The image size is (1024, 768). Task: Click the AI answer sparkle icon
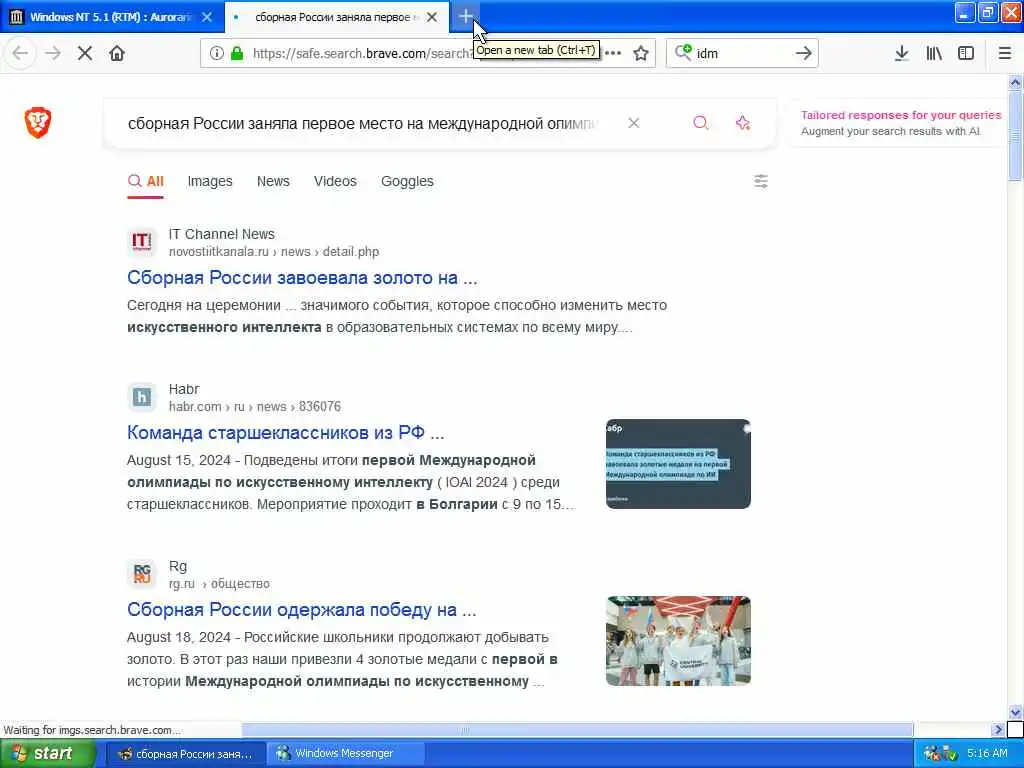[x=743, y=123]
